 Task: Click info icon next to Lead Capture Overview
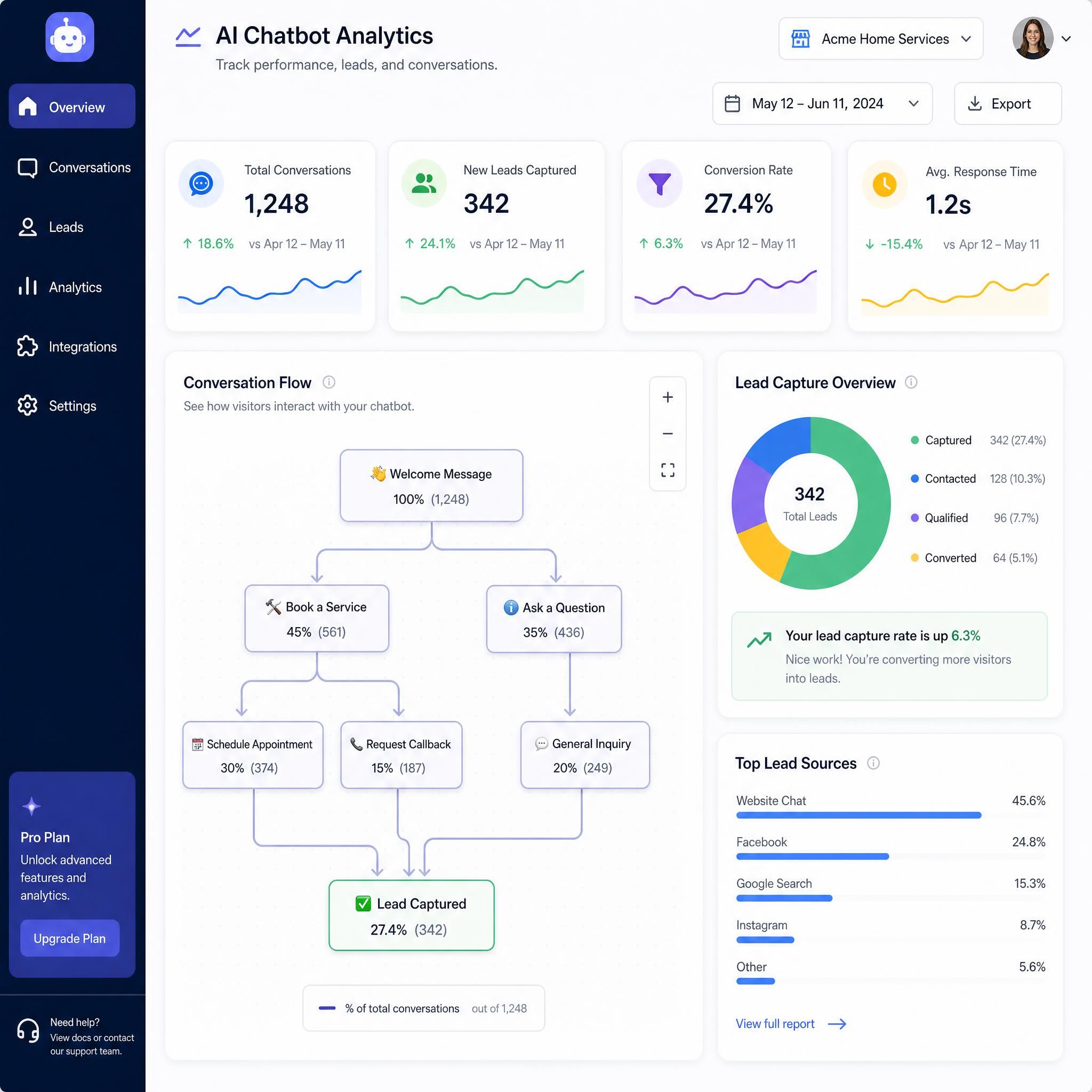click(x=911, y=382)
